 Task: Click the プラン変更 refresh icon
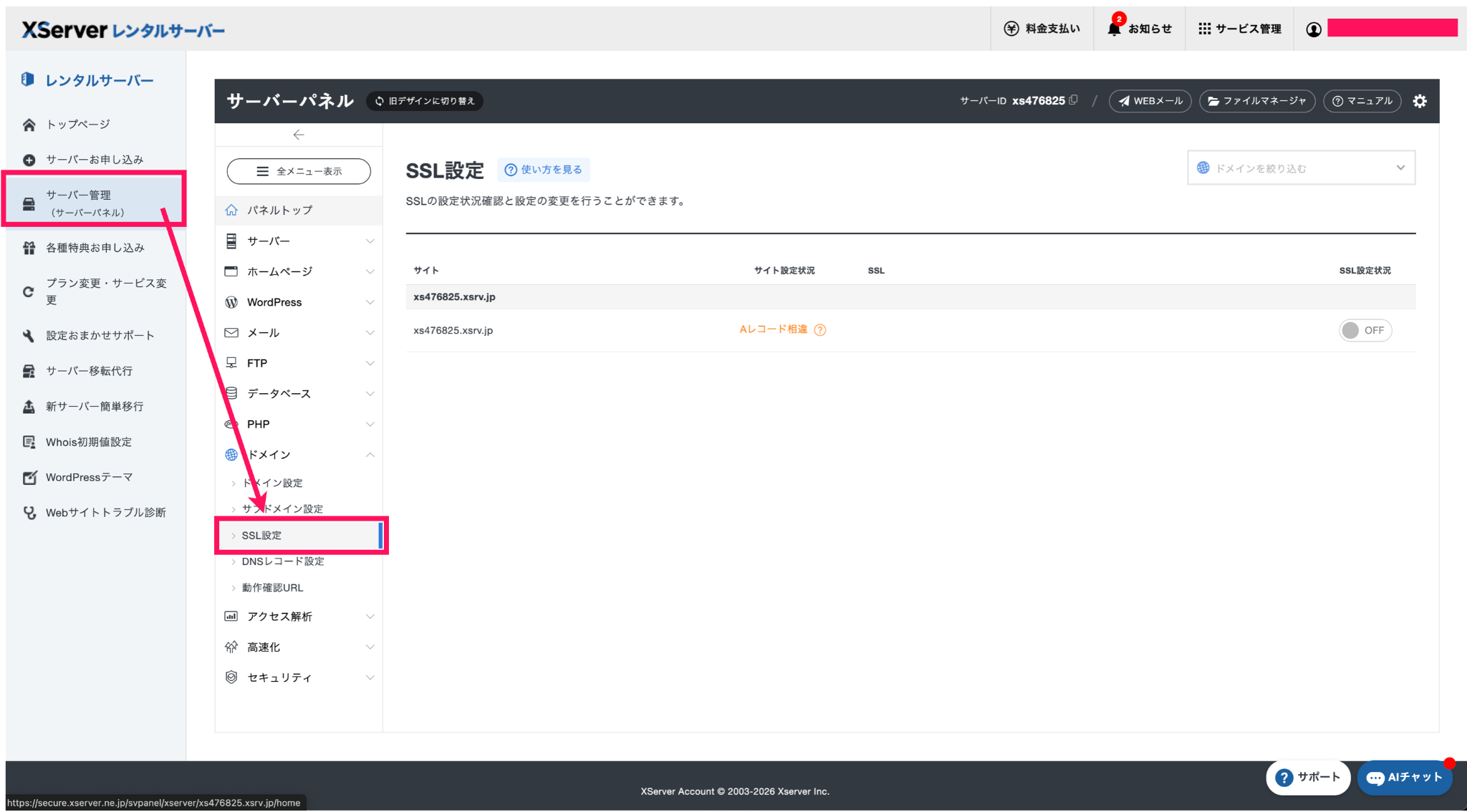click(29, 291)
